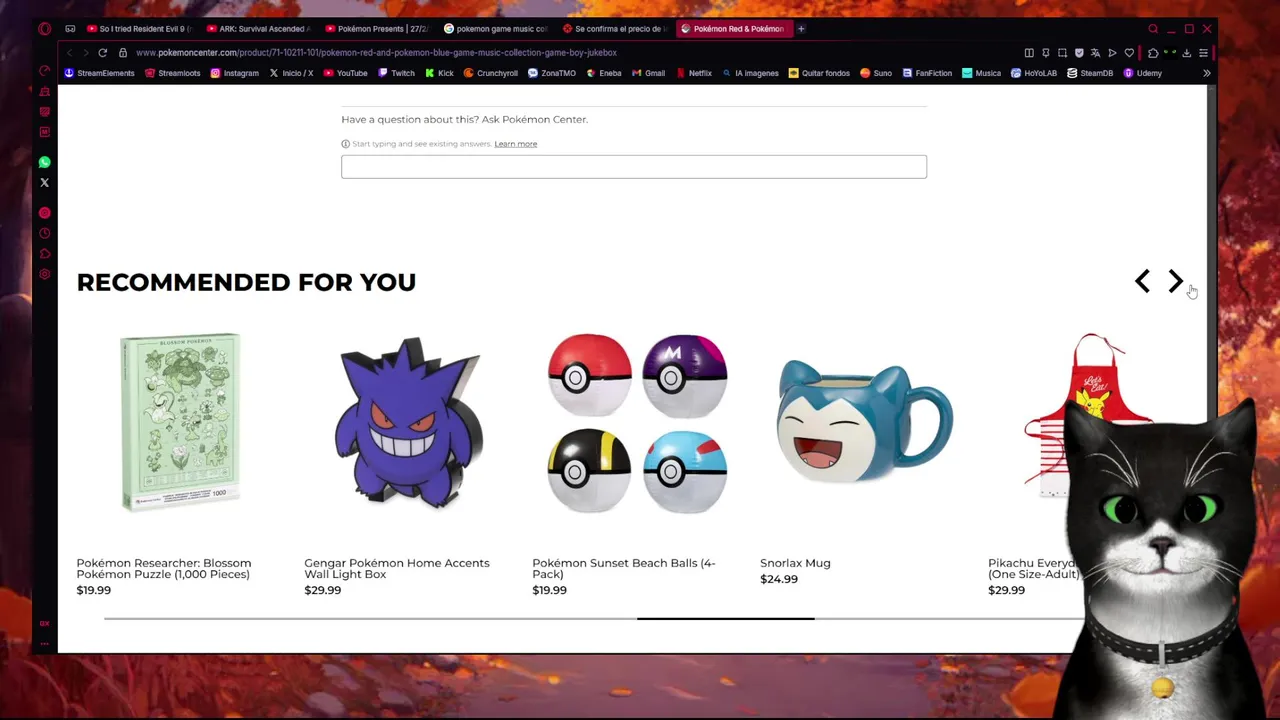Click the address bar URL
This screenshot has width=1280, height=720.
click(376, 53)
